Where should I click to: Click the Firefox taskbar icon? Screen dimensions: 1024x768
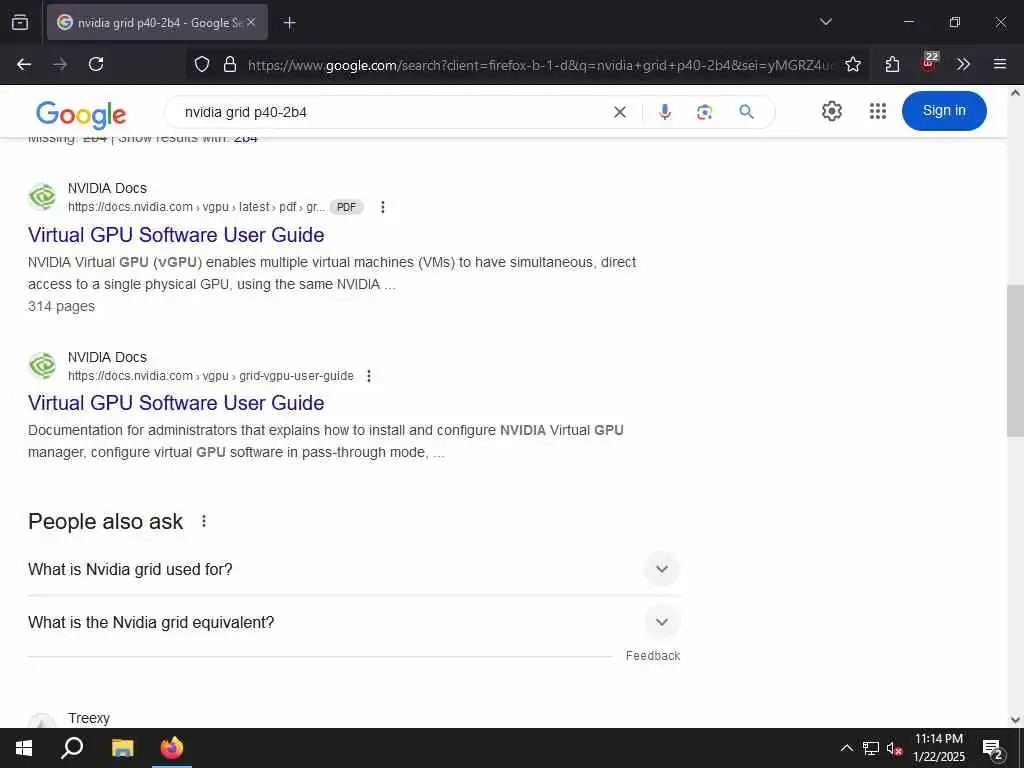coord(172,748)
